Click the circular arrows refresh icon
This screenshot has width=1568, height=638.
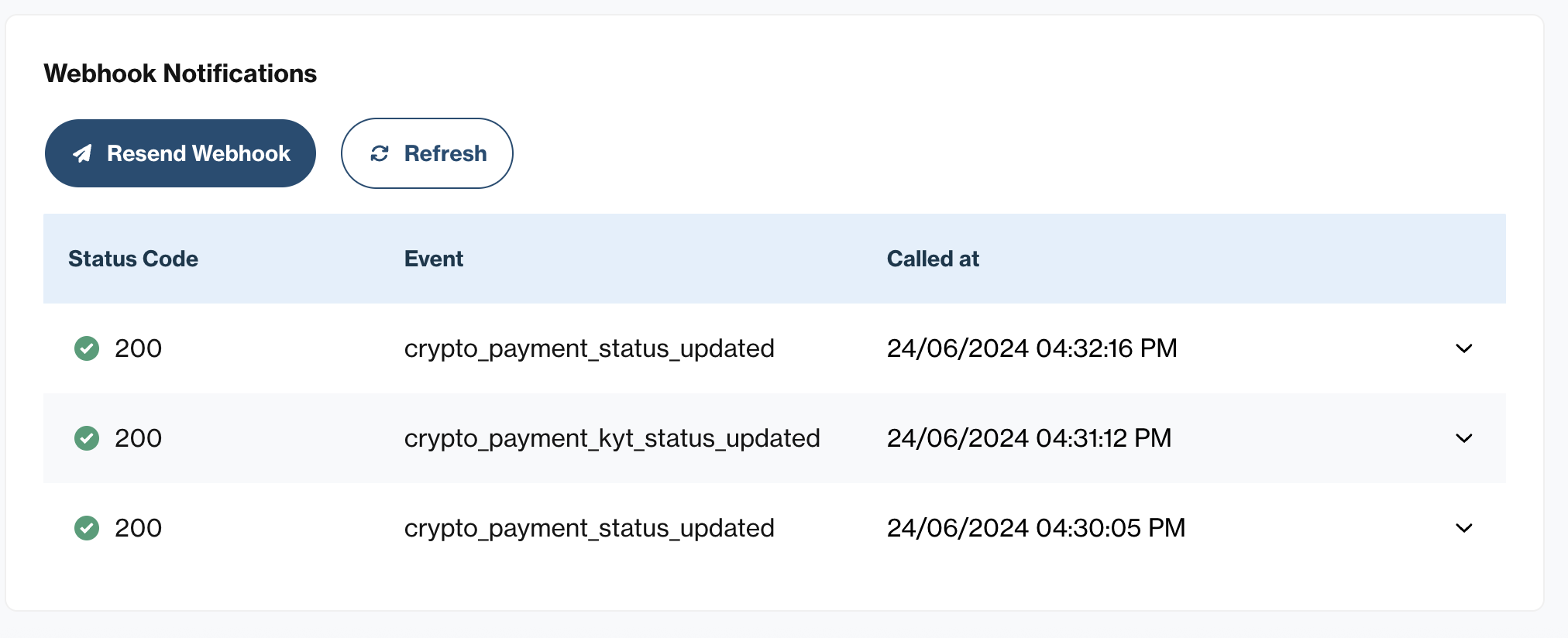pyautogui.click(x=380, y=153)
